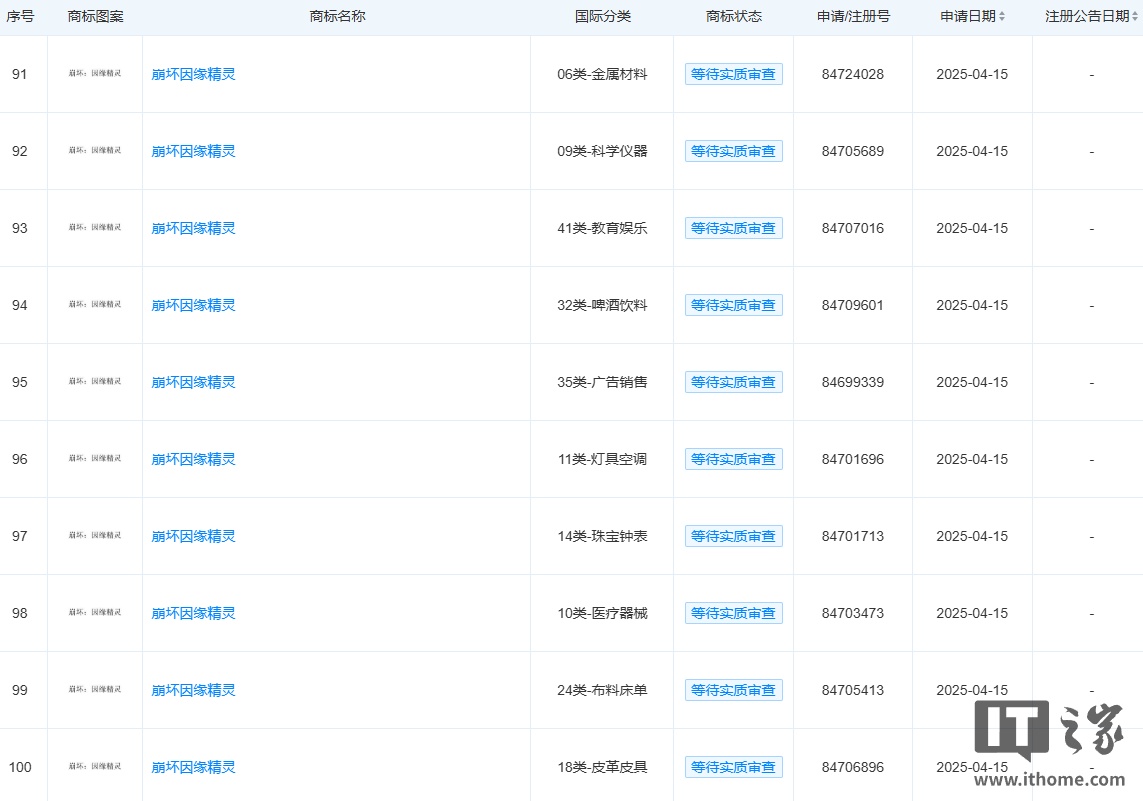Open 崩坏因缘精灵 link in row 92
1143x801 pixels.
tap(193, 151)
